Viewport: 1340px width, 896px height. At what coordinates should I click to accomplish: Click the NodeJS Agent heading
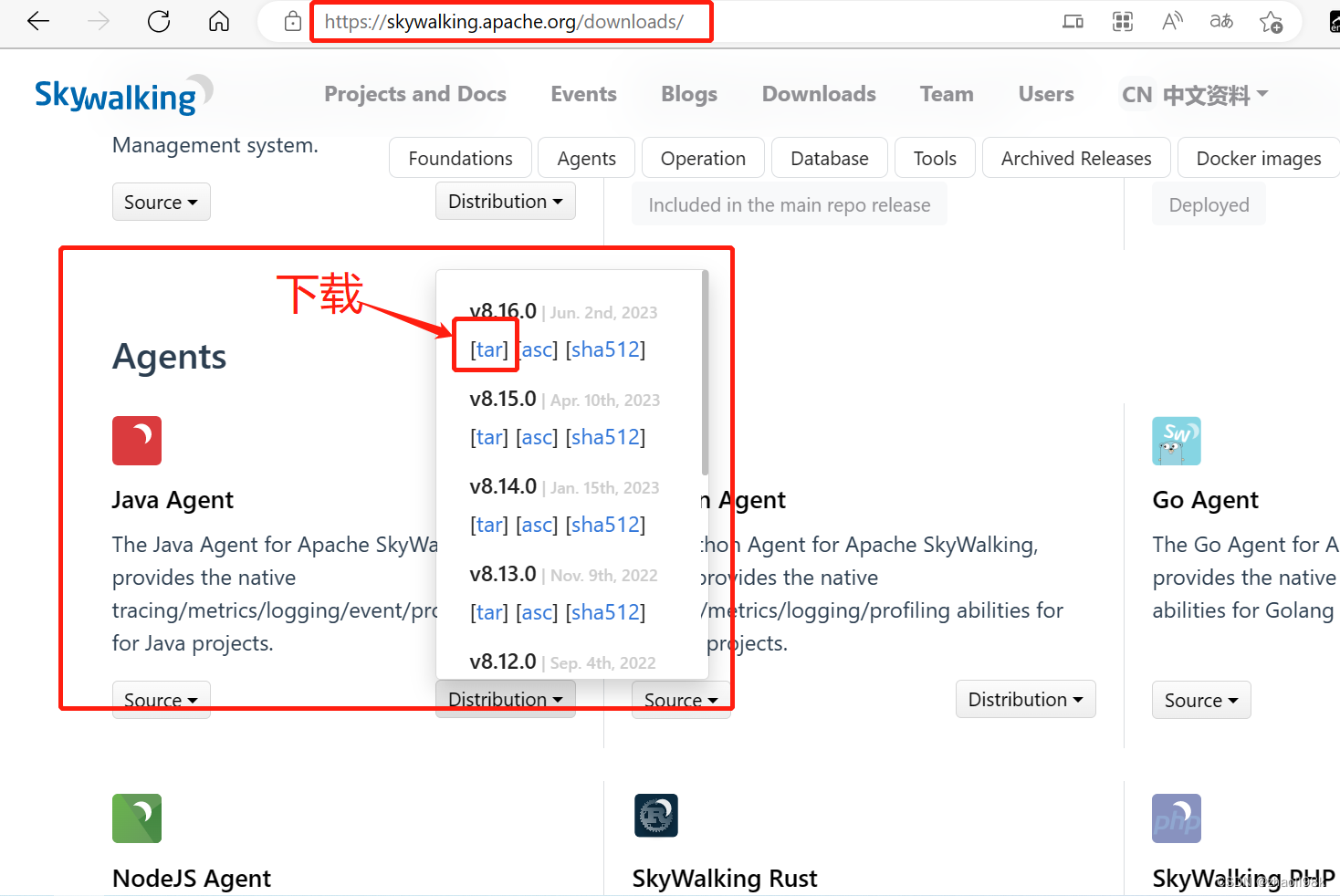(x=192, y=879)
